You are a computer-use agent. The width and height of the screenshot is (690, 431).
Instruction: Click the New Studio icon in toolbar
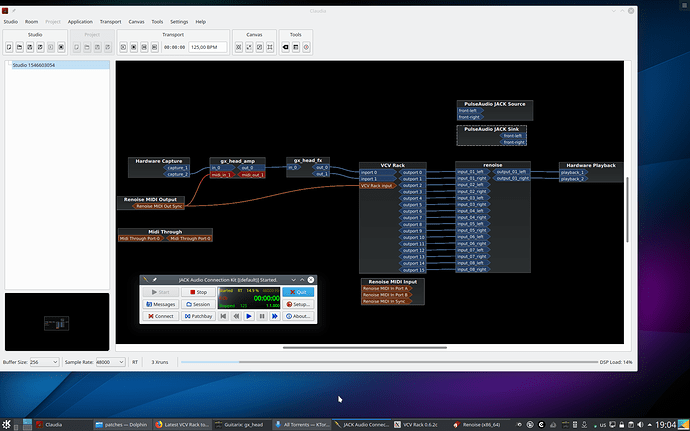coord(9,47)
